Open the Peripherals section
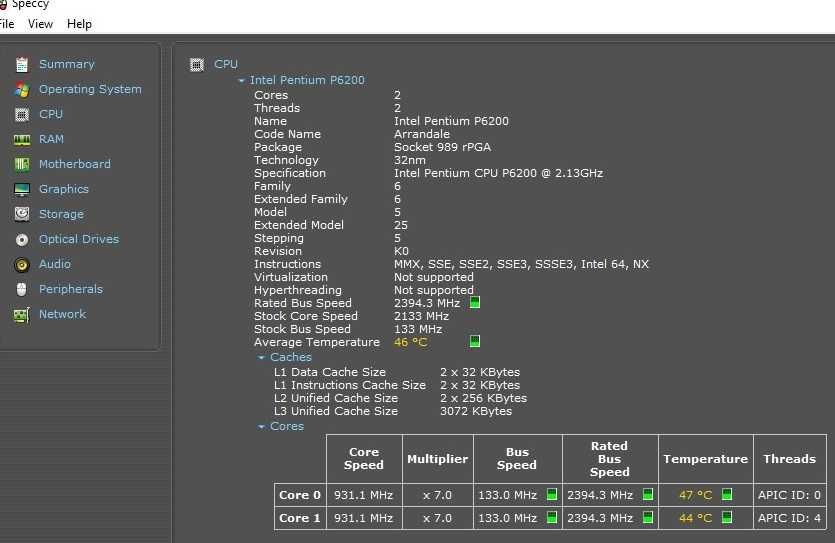This screenshot has width=835, height=543. pos(71,289)
